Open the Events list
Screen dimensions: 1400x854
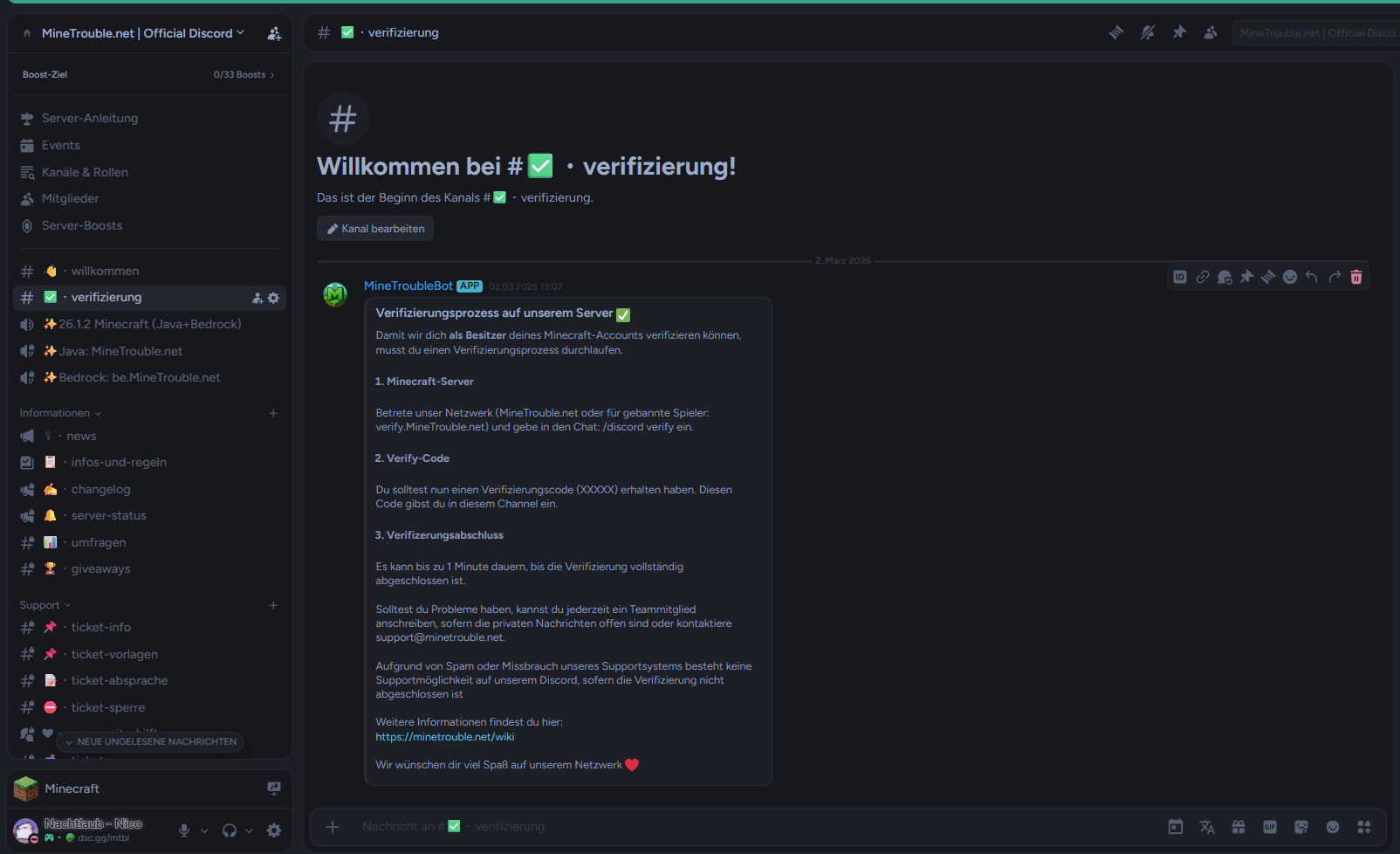[148, 145]
